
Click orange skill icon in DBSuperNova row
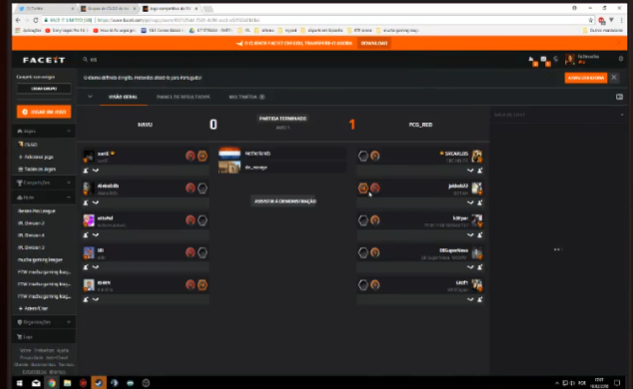(375, 253)
